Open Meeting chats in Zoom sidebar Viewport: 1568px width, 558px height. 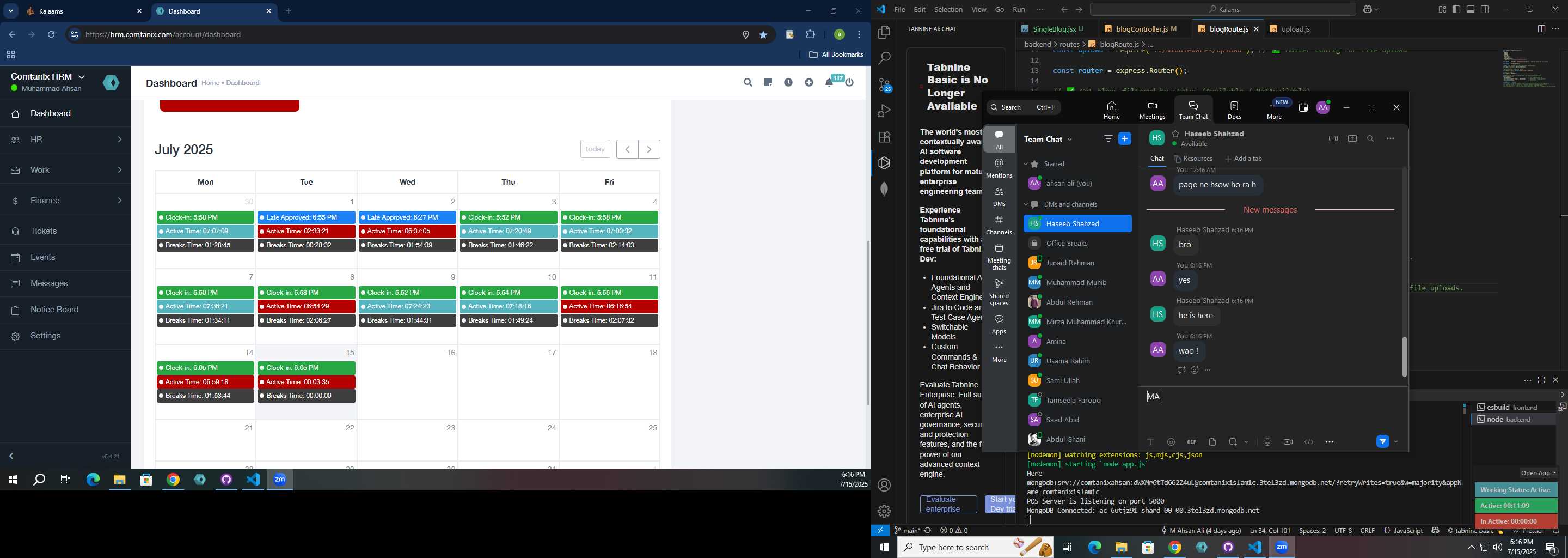pos(999,257)
